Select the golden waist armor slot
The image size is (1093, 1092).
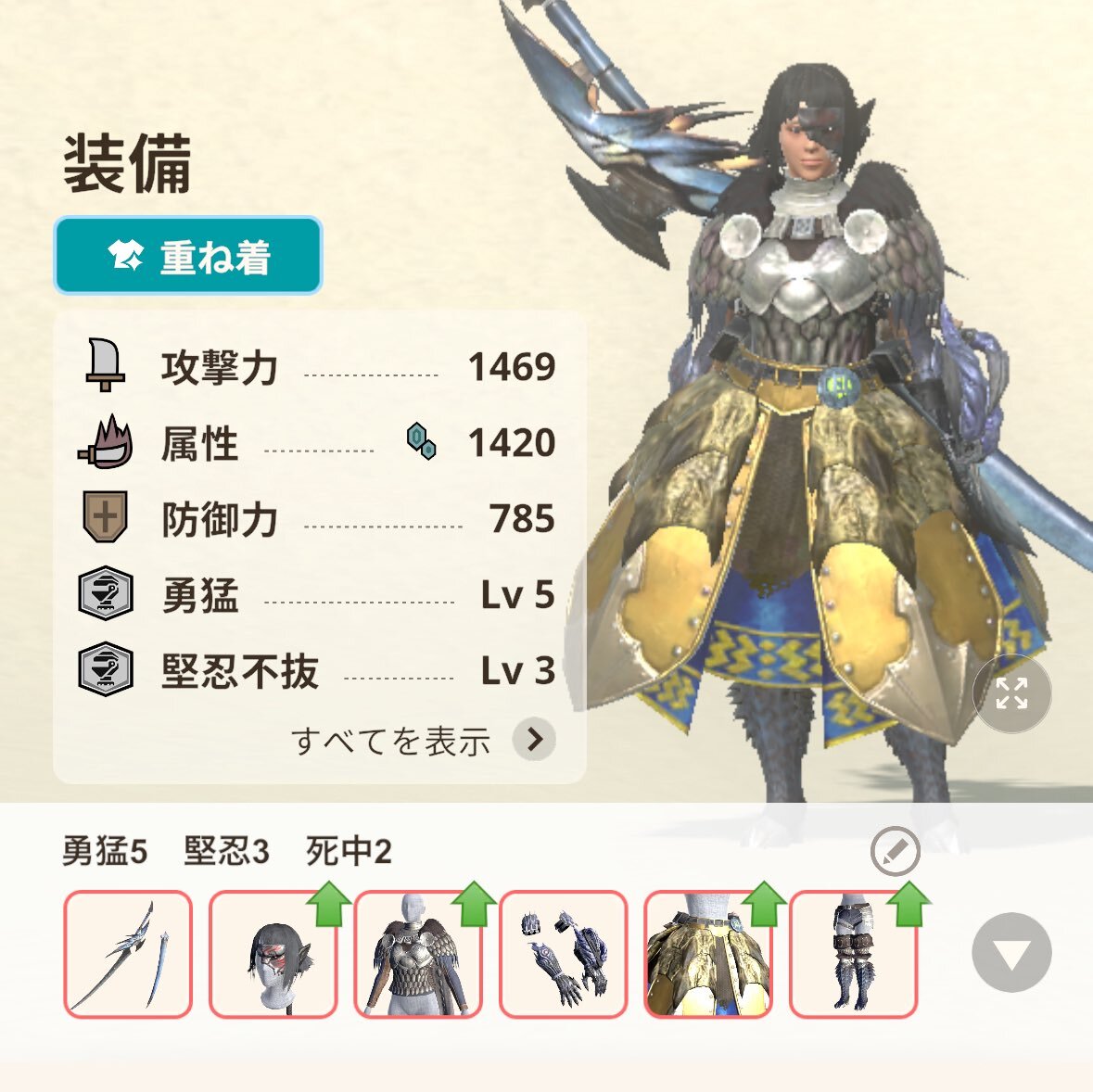[x=708, y=954]
